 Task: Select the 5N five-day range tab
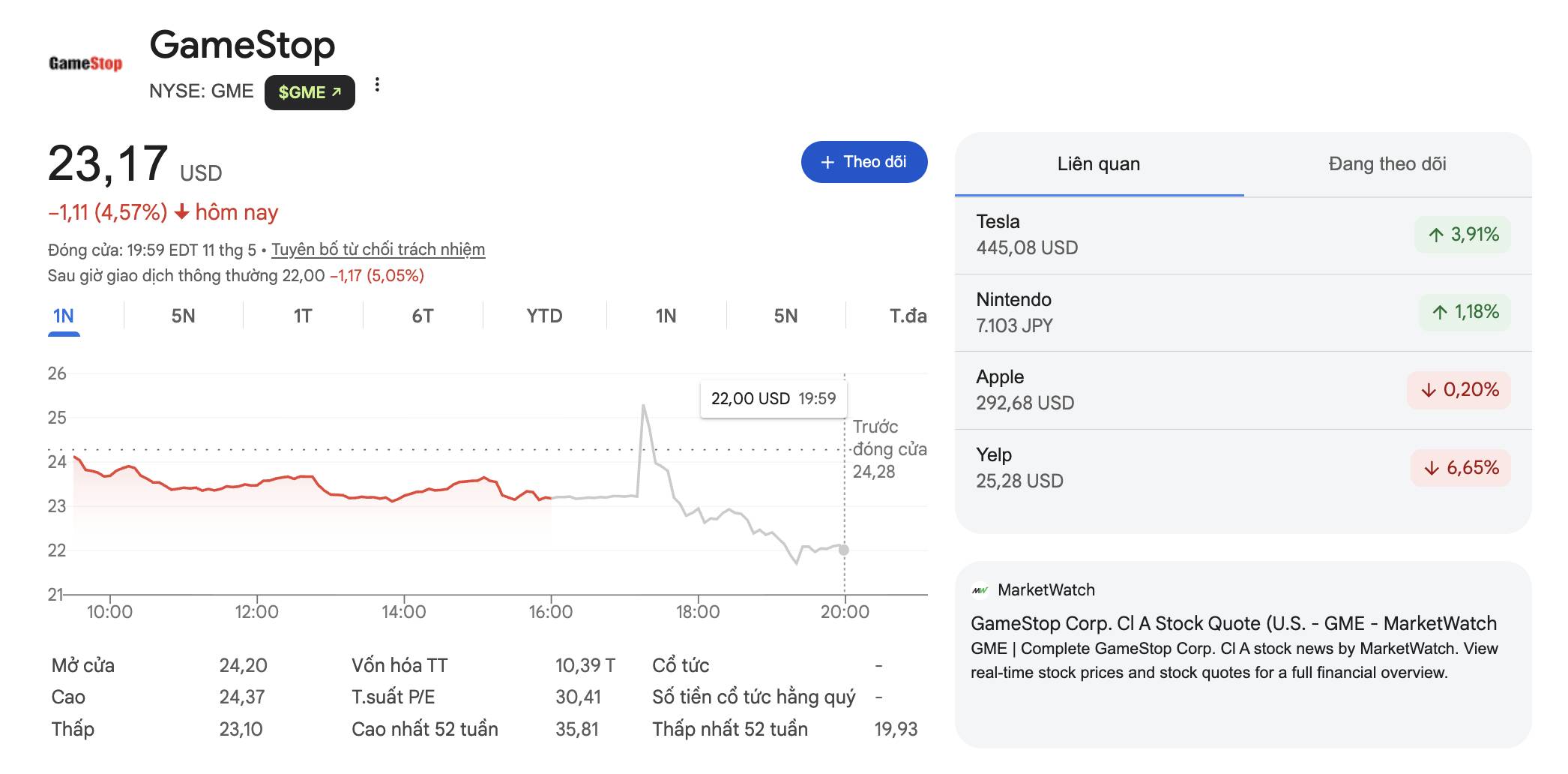pyautogui.click(x=183, y=316)
